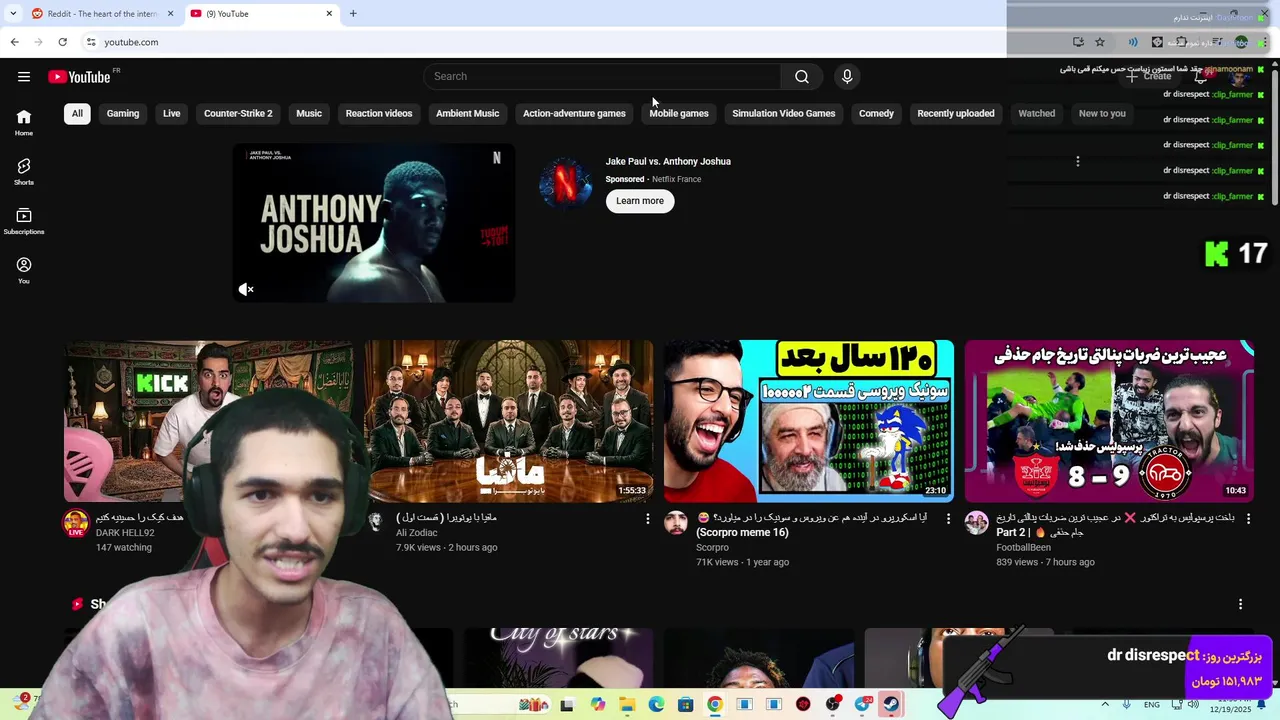Image resolution: width=1280 pixels, height=720 pixels.
Task: View site information for youtube.com
Action: point(90,42)
